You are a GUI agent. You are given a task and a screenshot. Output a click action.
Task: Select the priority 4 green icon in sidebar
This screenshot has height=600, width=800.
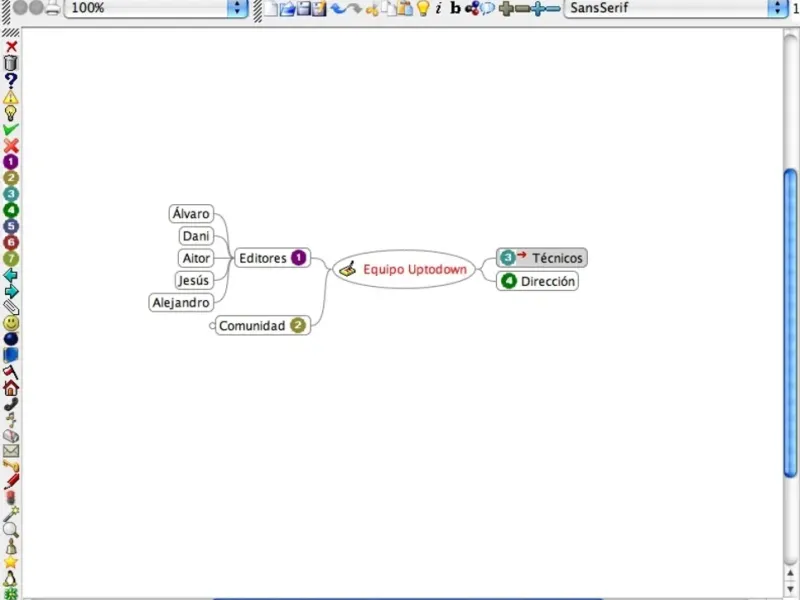(11, 210)
